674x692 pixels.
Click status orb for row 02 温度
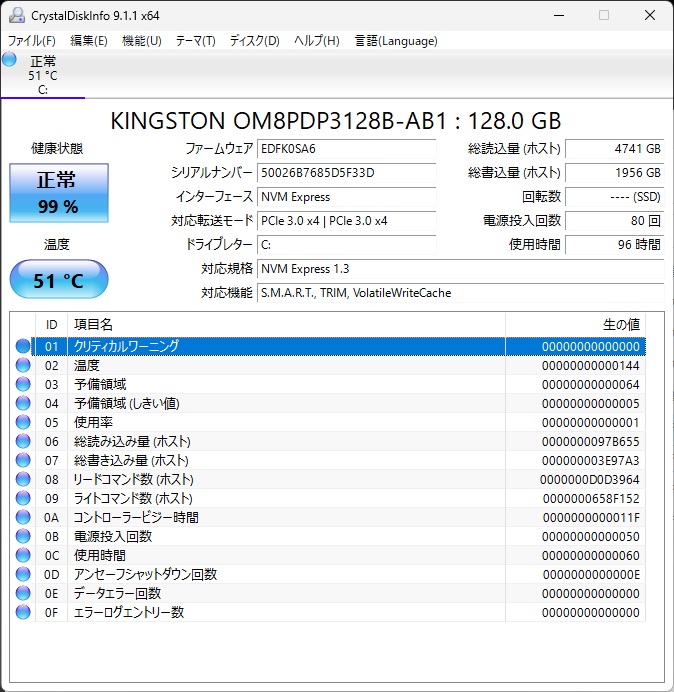point(23,365)
